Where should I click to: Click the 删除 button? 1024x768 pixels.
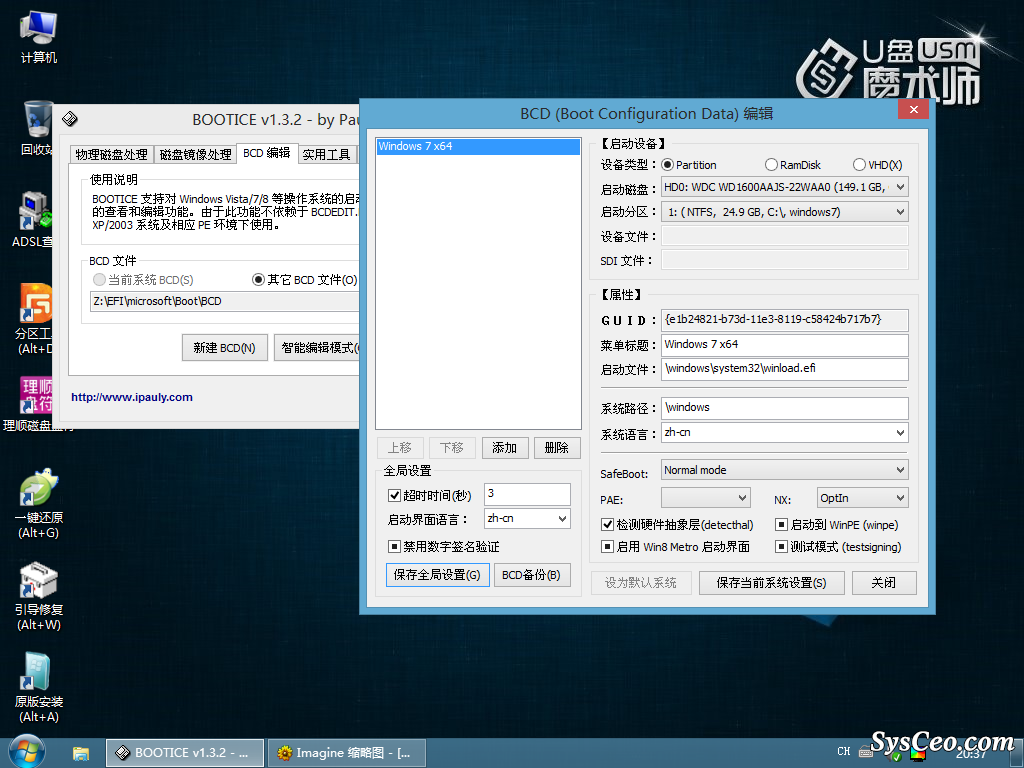[557, 448]
